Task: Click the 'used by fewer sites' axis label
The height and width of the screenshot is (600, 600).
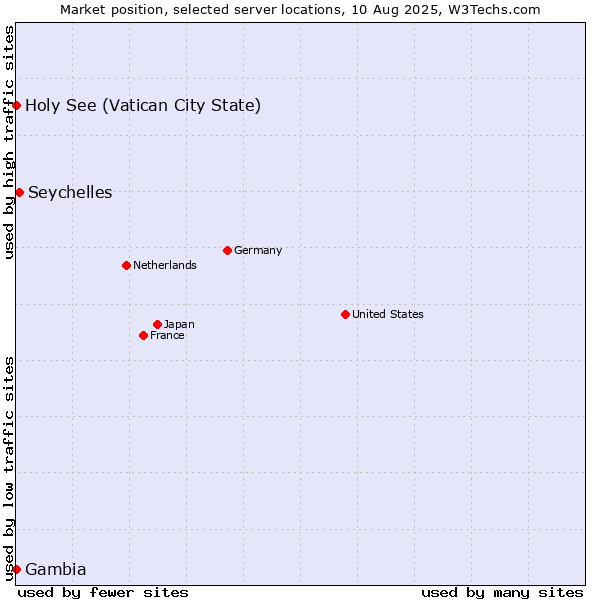Action: (x=103, y=593)
